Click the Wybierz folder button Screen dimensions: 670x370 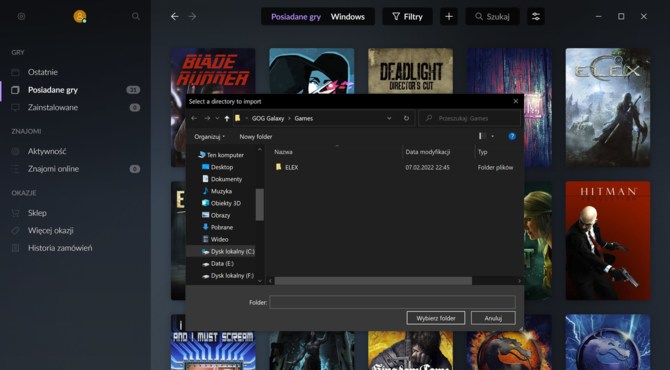pyautogui.click(x=436, y=318)
